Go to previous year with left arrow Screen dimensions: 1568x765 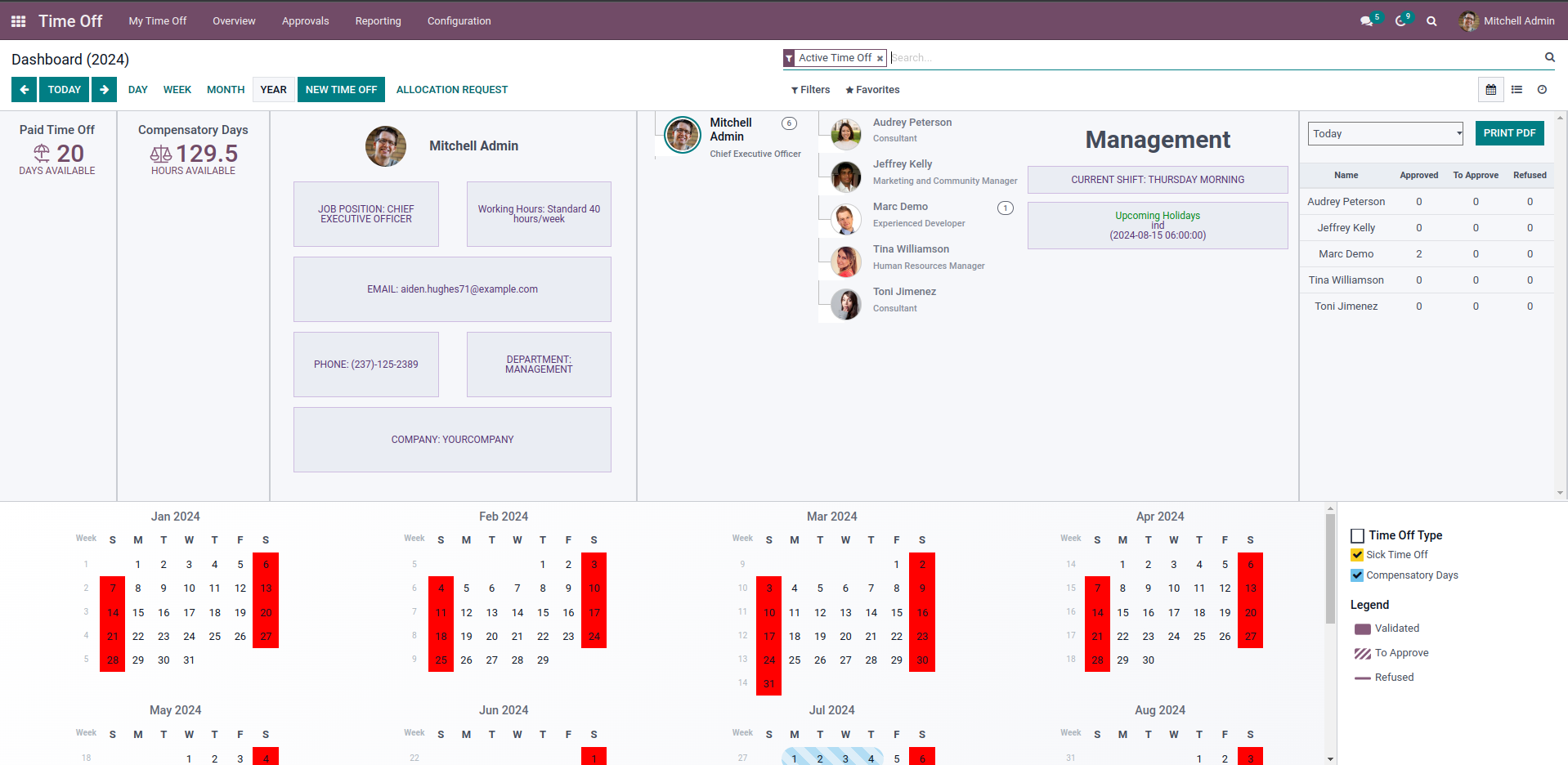pyautogui.click(x=25, y=90)
